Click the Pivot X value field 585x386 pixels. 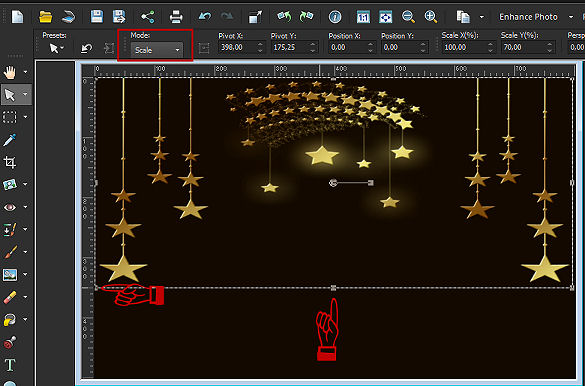(237, 47)
